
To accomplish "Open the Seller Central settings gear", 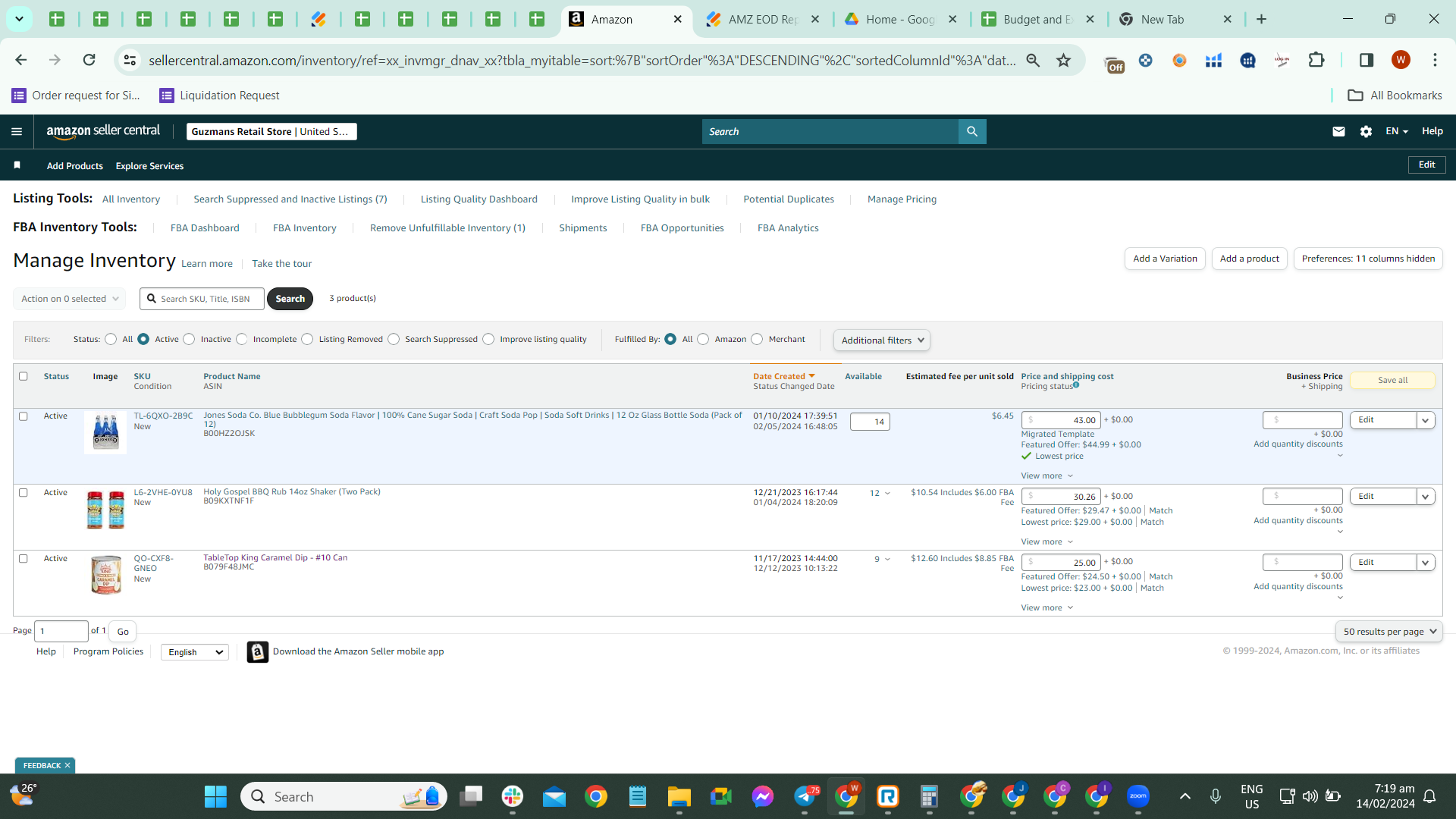I will (x=1366, y=132).
